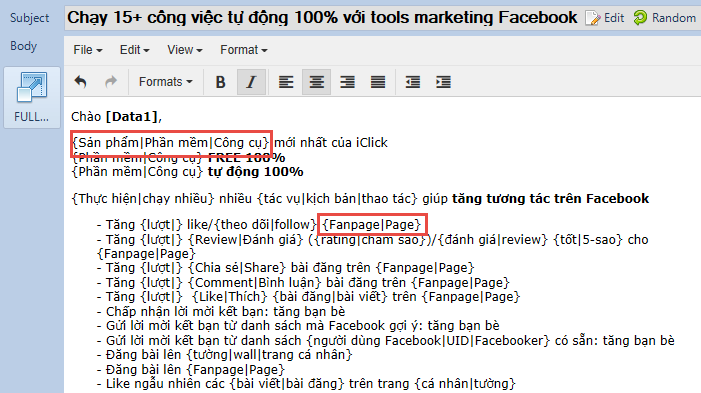The height and width of the screenshot is (393, 701).
Task: Toggle italic formatting
Action: (x=251, y=82)
